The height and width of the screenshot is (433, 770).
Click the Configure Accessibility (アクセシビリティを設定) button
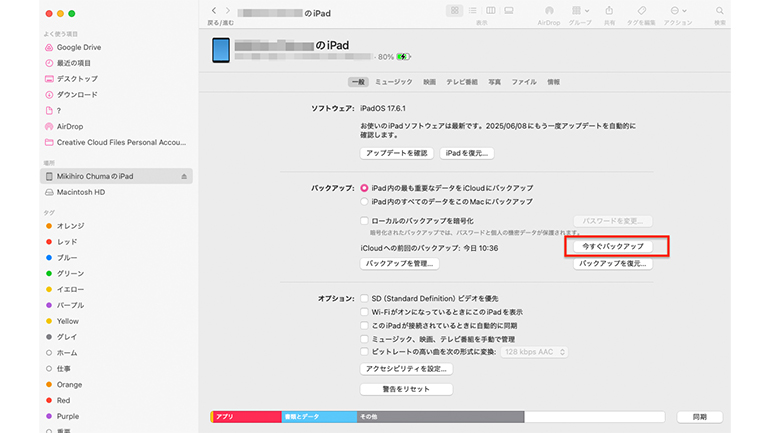[x=406, y=369]
